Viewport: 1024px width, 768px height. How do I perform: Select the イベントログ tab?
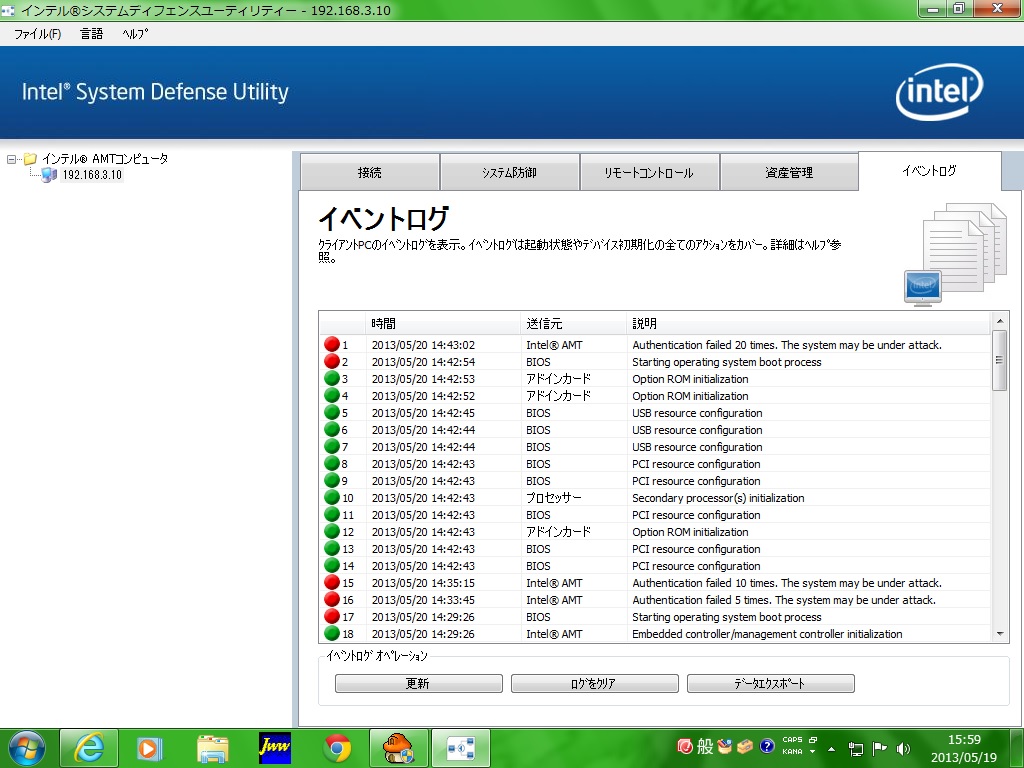929,171
